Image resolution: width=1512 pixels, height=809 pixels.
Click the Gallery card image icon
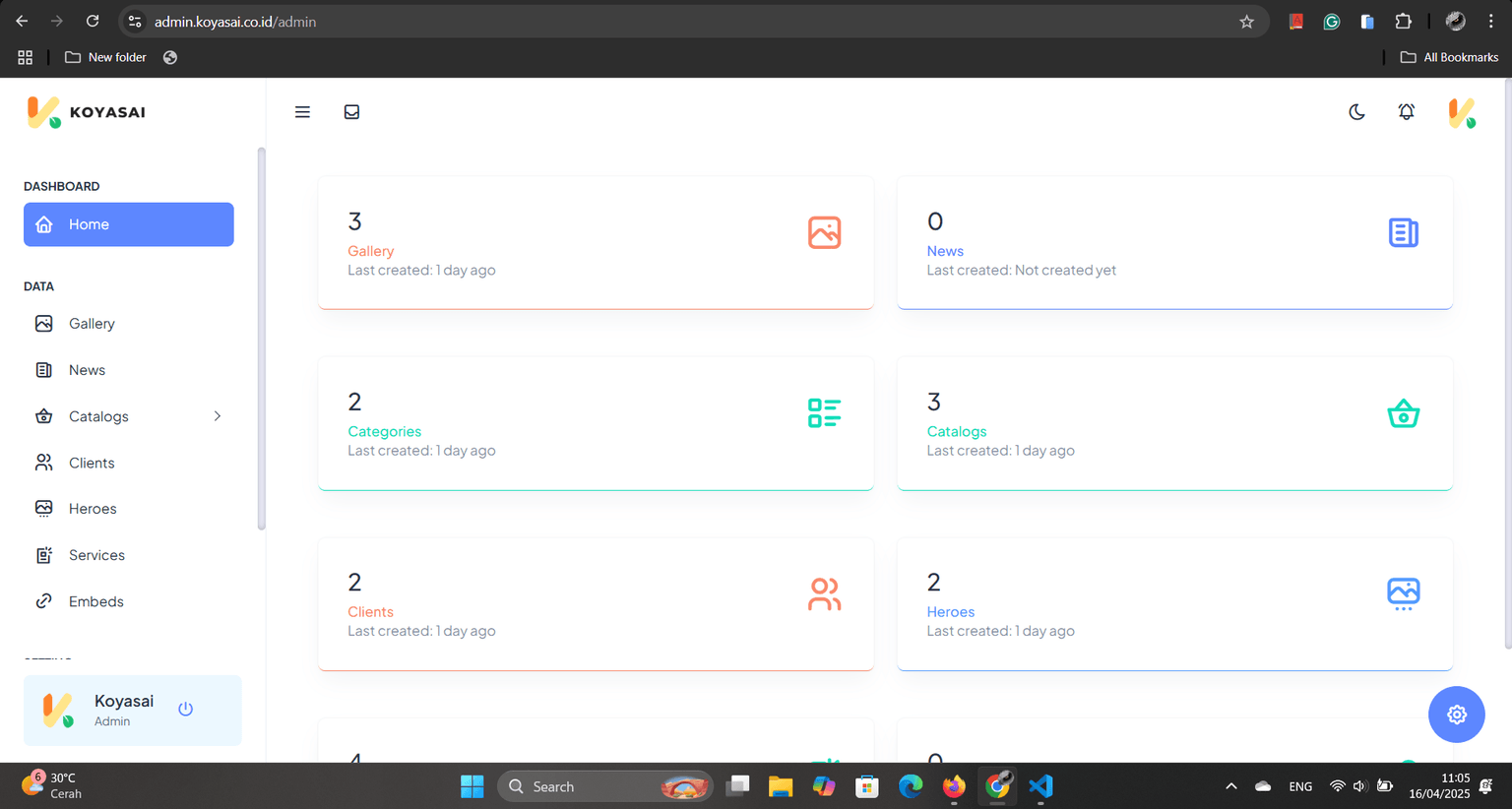click(x=824, y=233)
